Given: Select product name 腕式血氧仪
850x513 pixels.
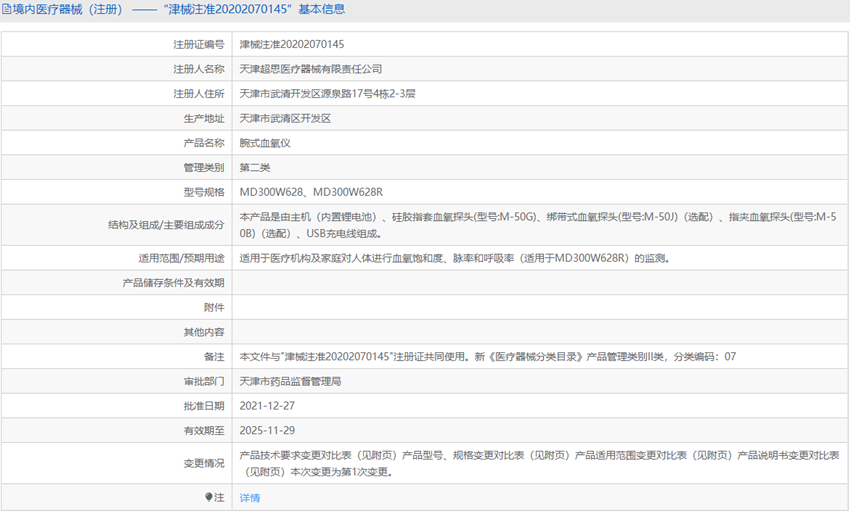Looking at the screenshot, I should (265, 143).
